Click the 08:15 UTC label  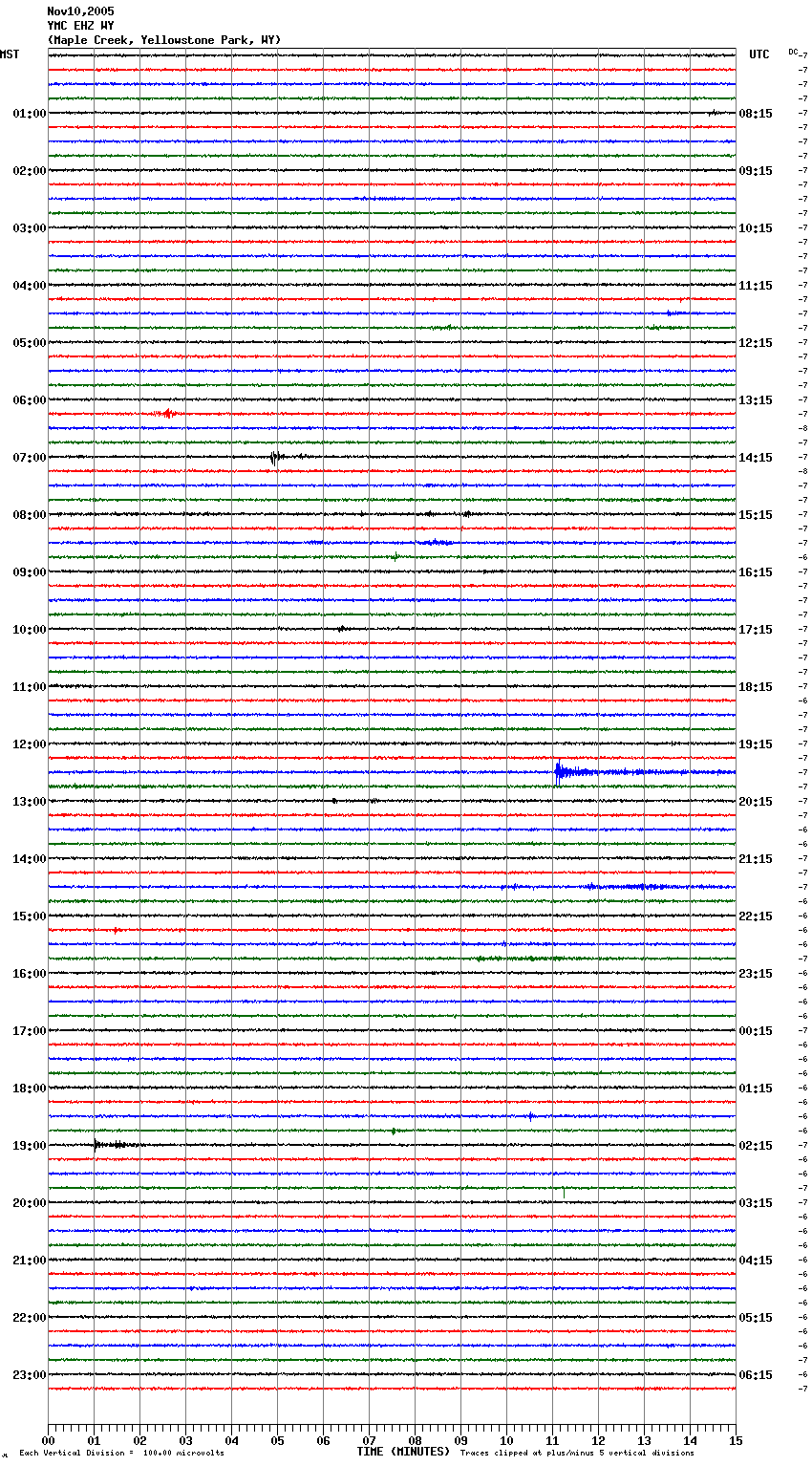click(x=756, y=114)
